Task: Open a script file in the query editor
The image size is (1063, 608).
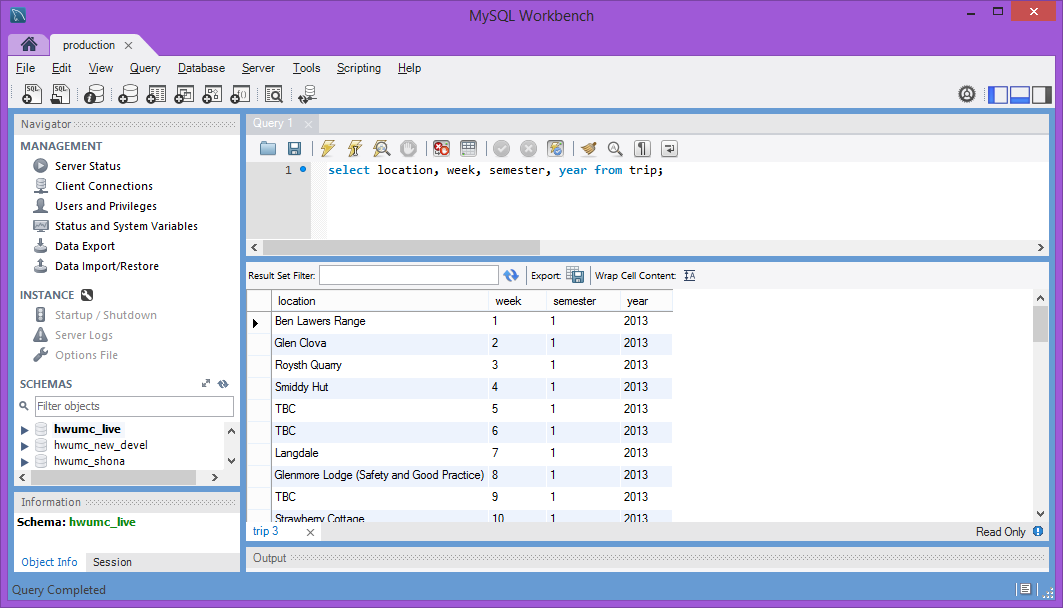Action: 268,148
